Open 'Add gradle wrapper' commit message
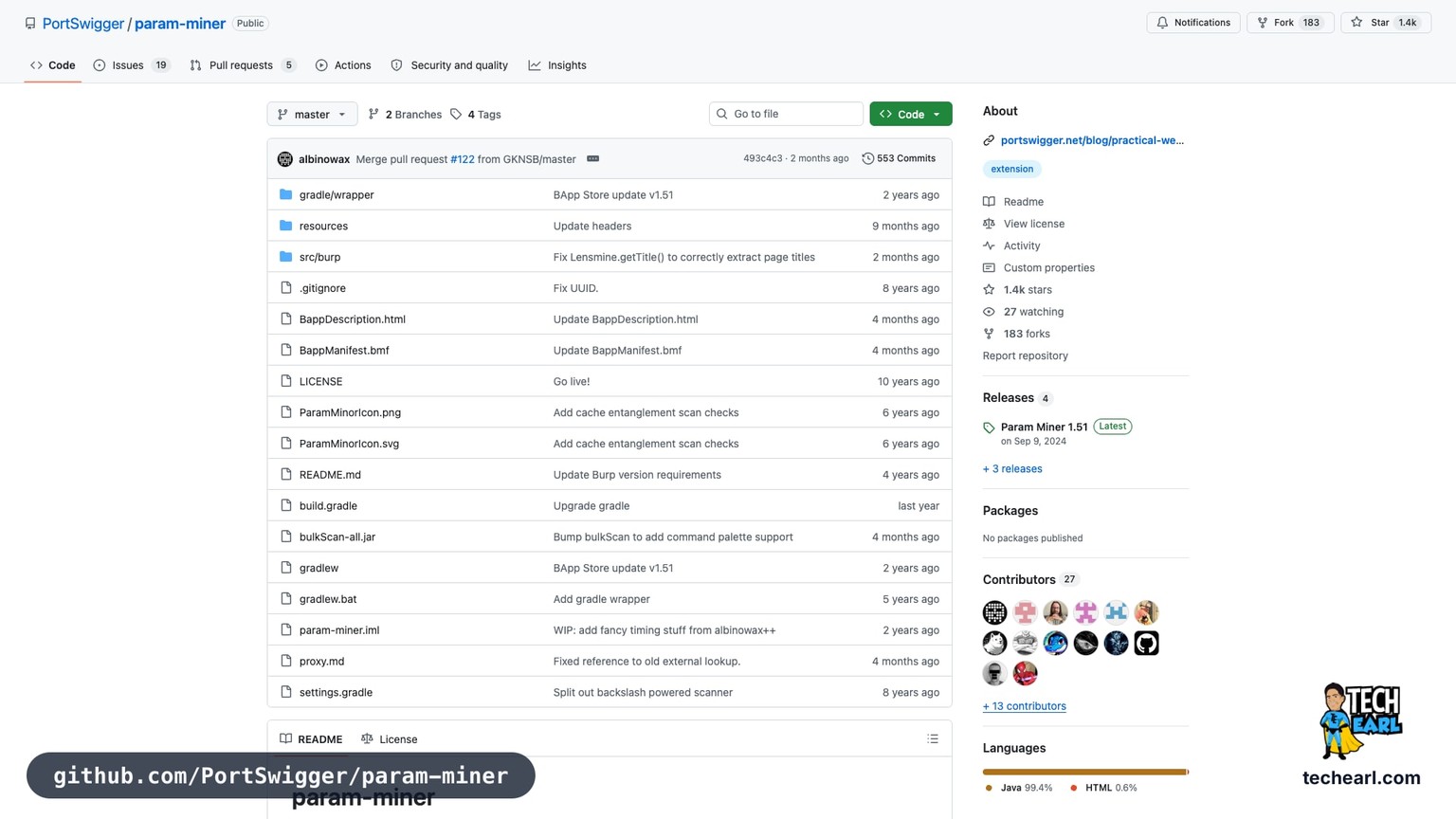1456x819 pixels. tap(601, 599)
